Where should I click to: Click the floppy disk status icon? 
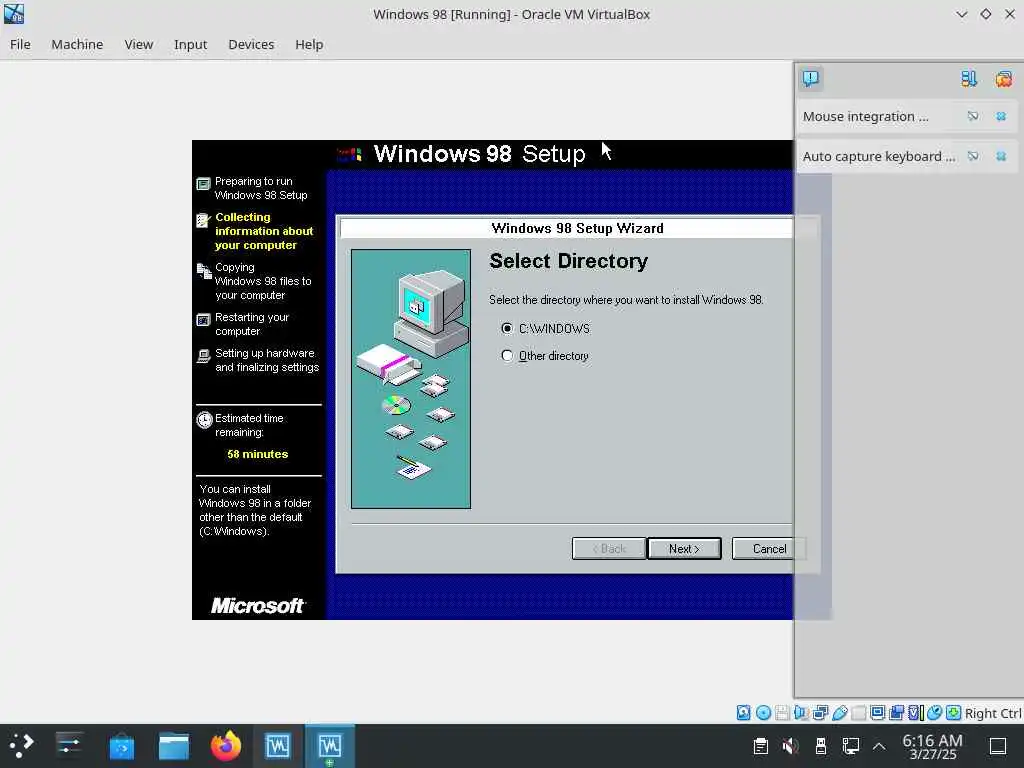tap(782, 712)
